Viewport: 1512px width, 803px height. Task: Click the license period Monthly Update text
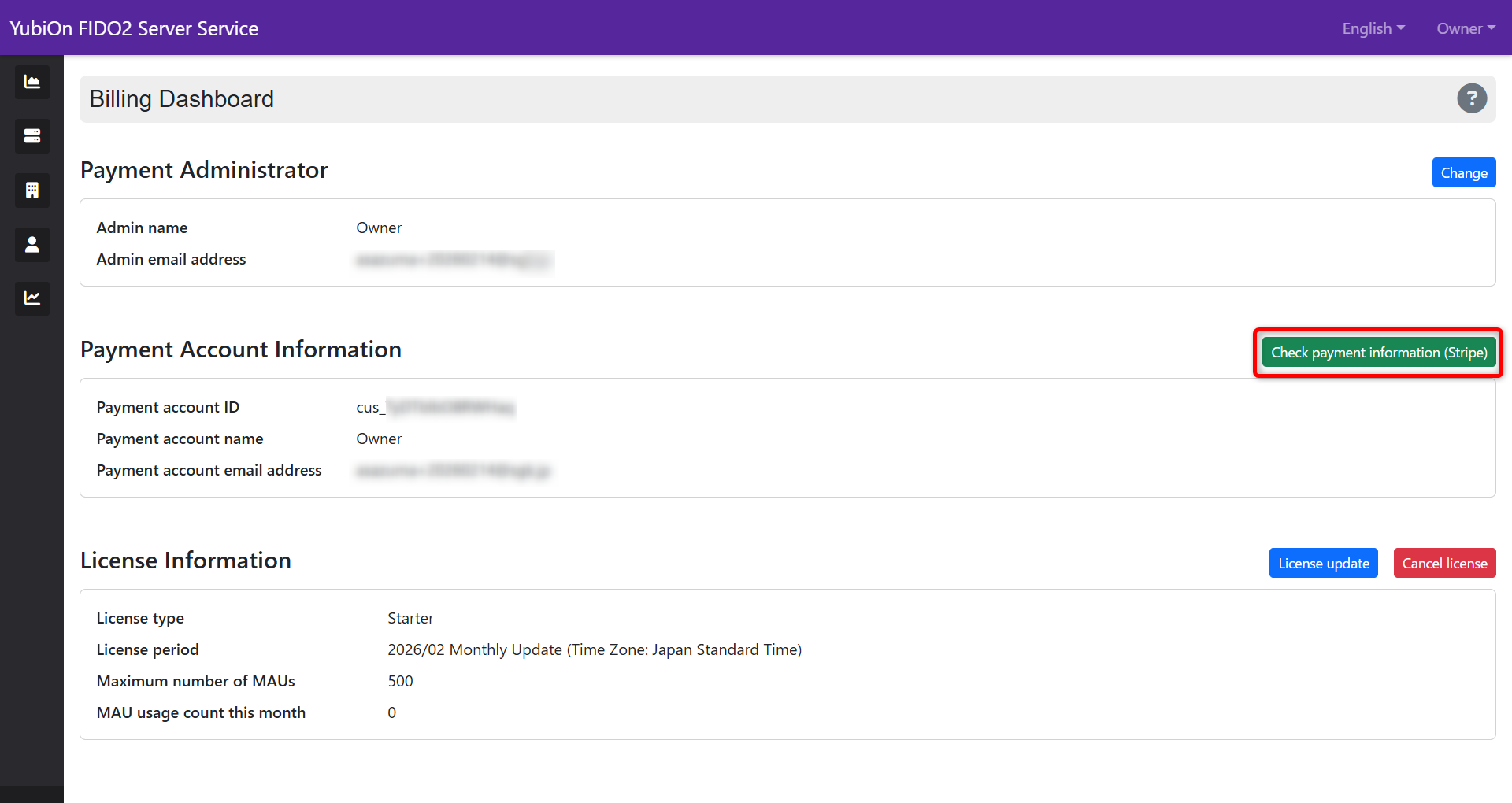[x=594, y=650]
